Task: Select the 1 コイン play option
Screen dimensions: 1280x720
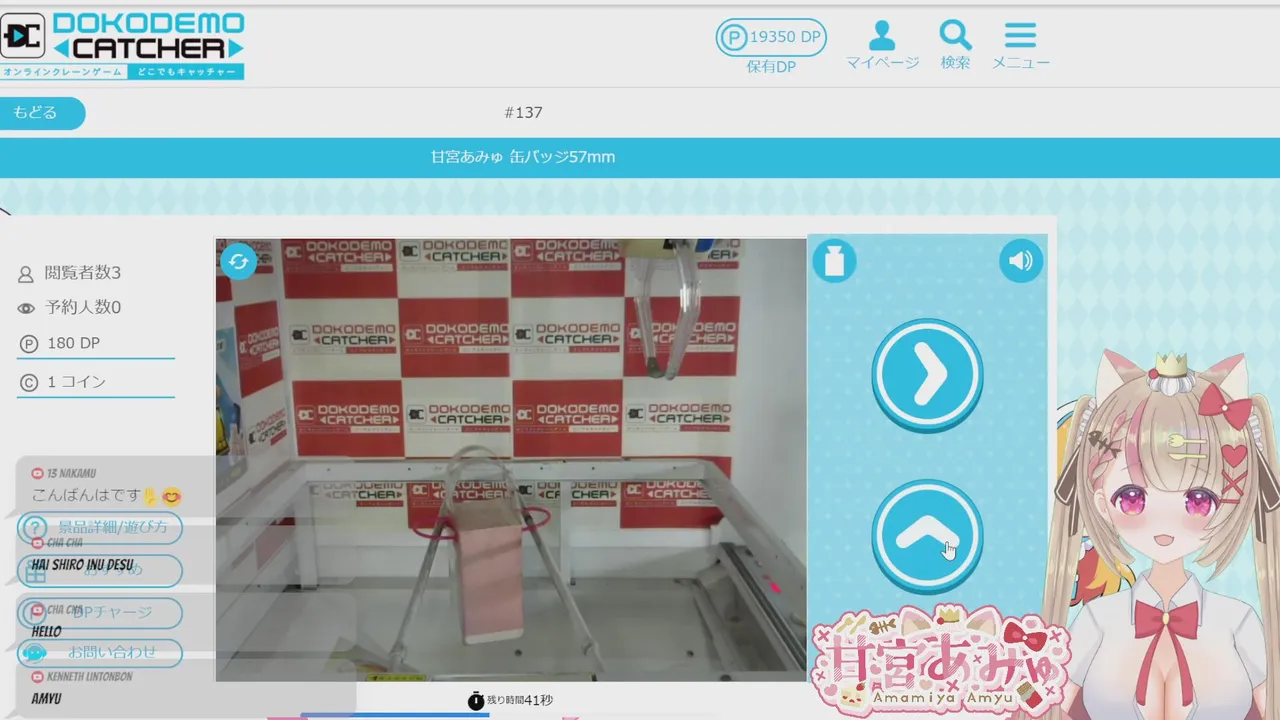Action: pos(96,382)
